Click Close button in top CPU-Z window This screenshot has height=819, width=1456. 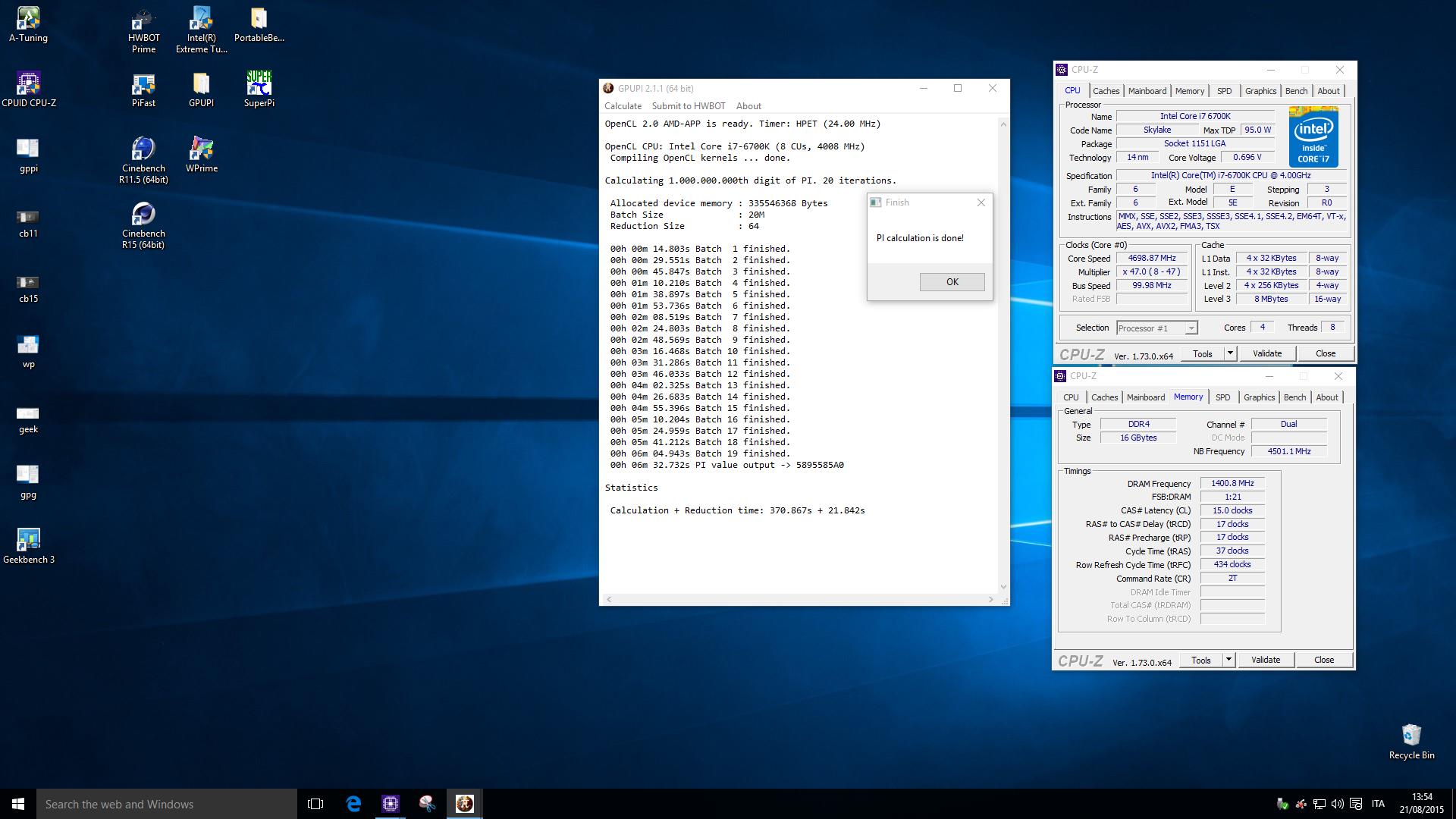(1325, 354)
